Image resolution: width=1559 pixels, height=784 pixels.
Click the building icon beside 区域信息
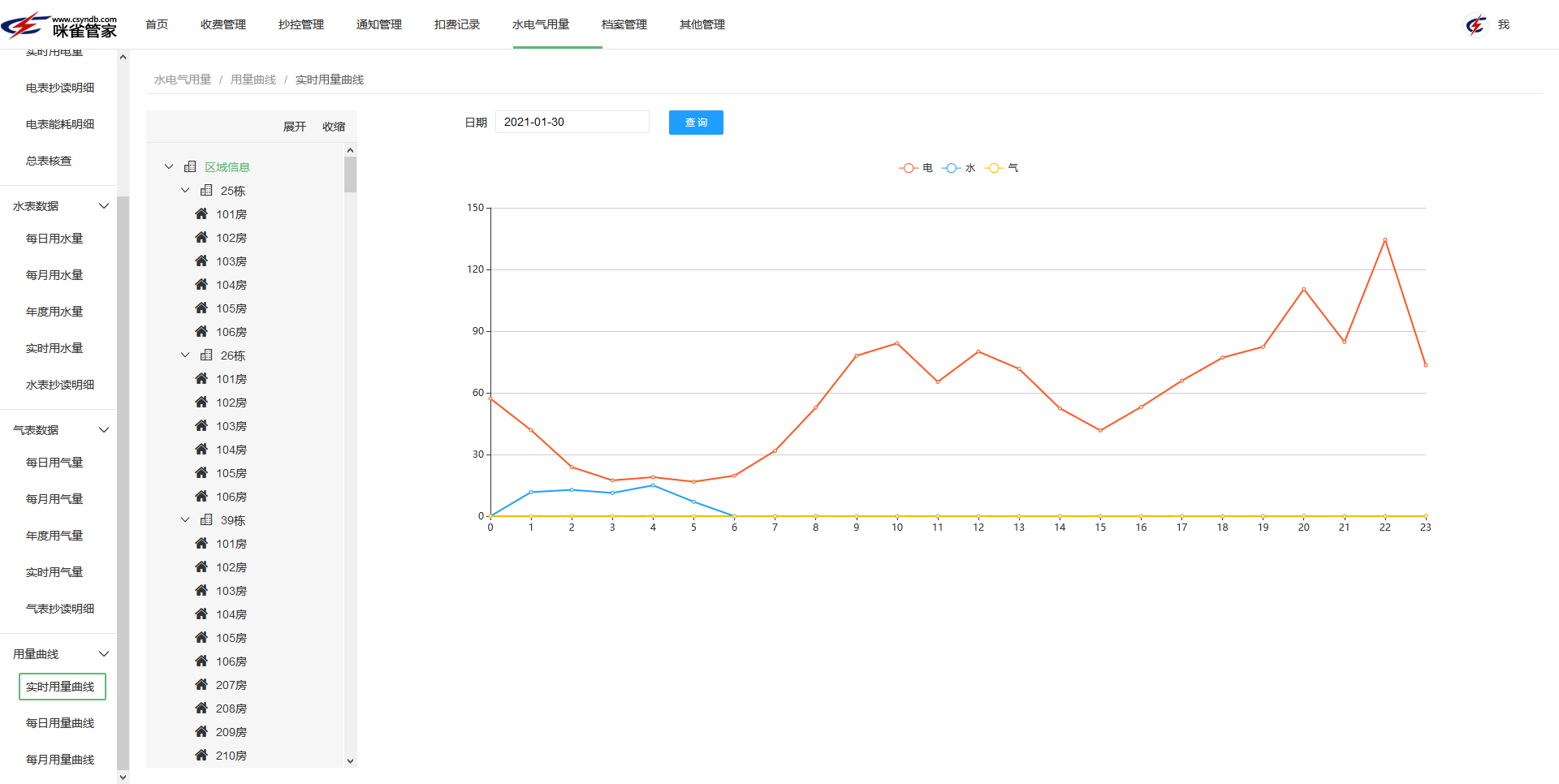(x=190, y=166)
